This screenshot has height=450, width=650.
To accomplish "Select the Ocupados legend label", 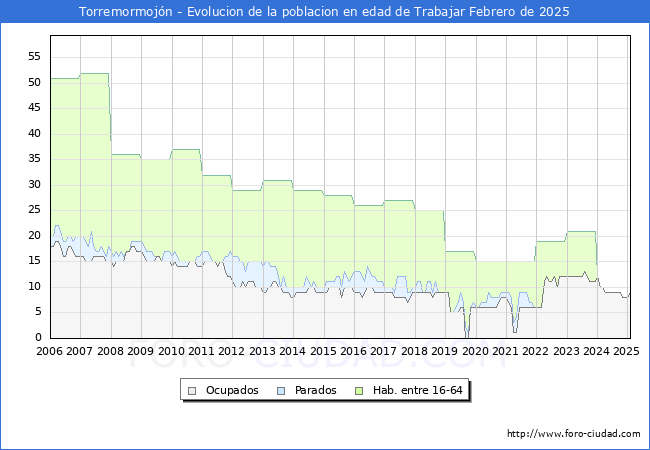I will (232, 390).
